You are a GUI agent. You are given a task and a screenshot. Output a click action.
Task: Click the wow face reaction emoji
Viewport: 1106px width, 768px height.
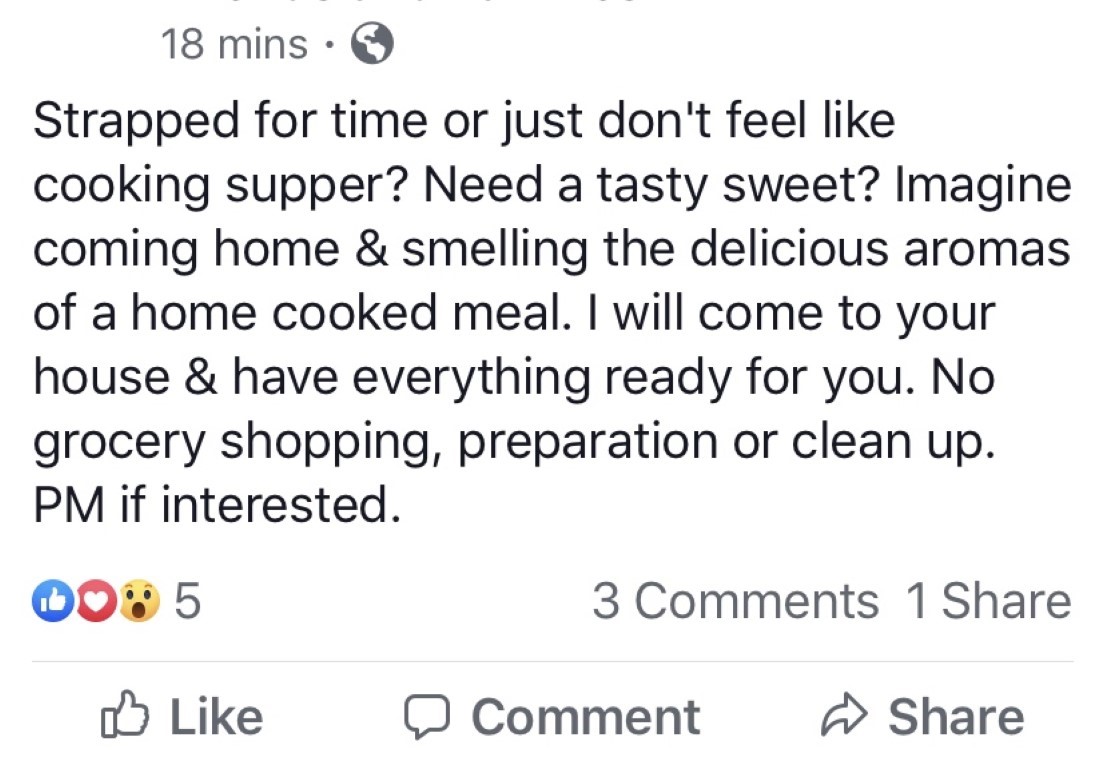[x=139, y=601]
